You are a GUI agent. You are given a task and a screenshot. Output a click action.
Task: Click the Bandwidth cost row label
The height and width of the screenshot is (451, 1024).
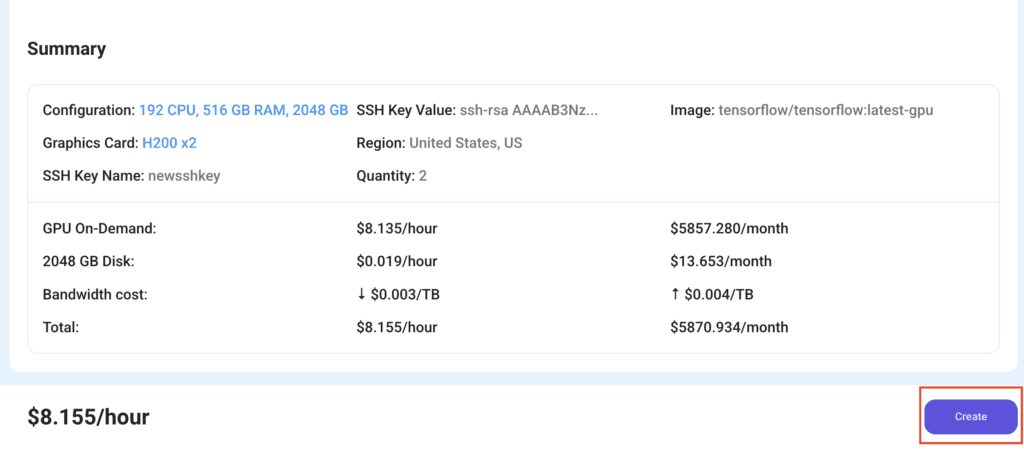(x=96, y=295)
